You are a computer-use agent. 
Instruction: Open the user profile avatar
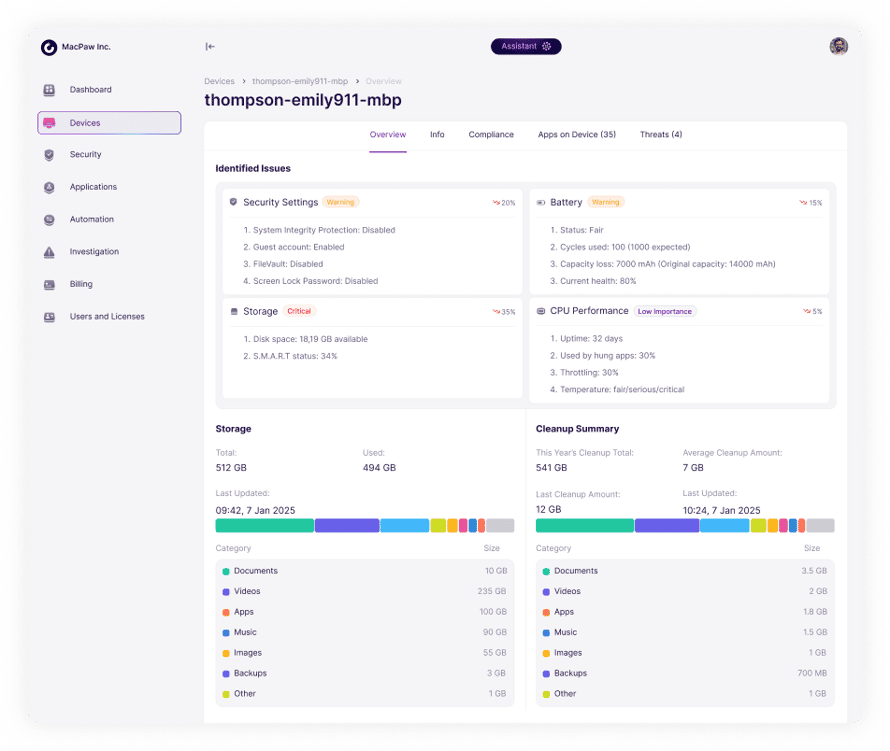[838, 46]
